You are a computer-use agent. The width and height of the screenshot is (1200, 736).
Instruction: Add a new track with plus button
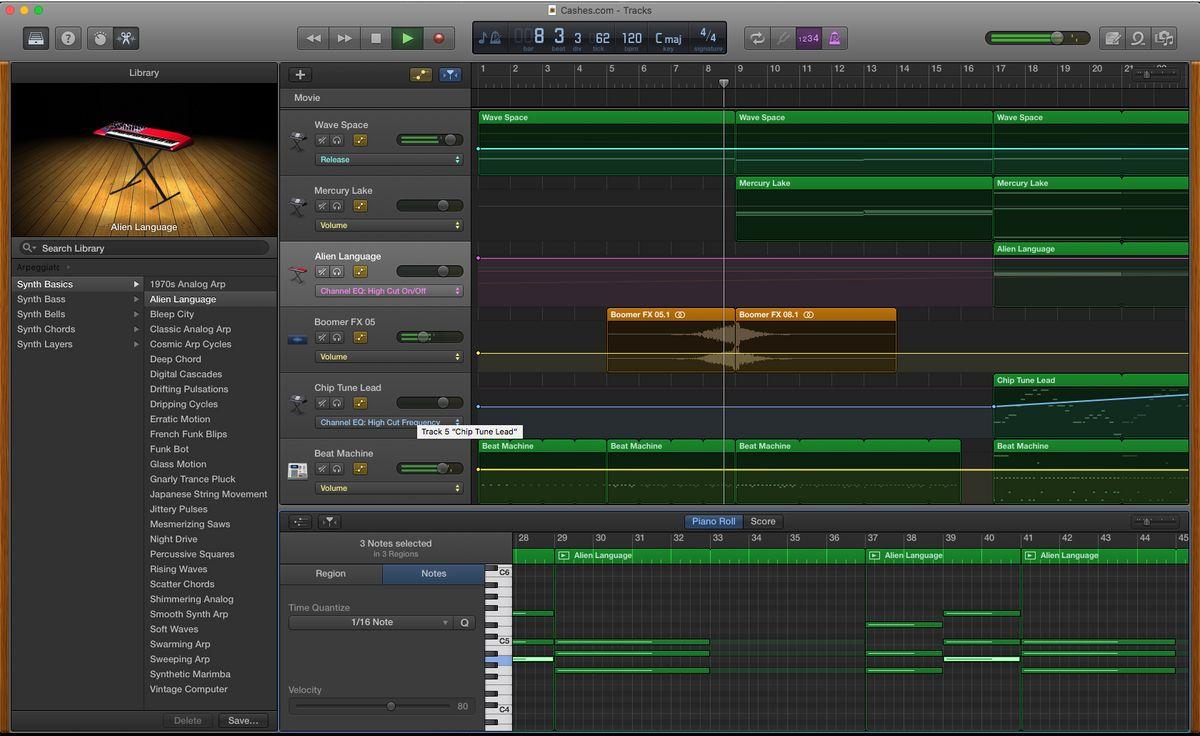click(x=300, y=75)
